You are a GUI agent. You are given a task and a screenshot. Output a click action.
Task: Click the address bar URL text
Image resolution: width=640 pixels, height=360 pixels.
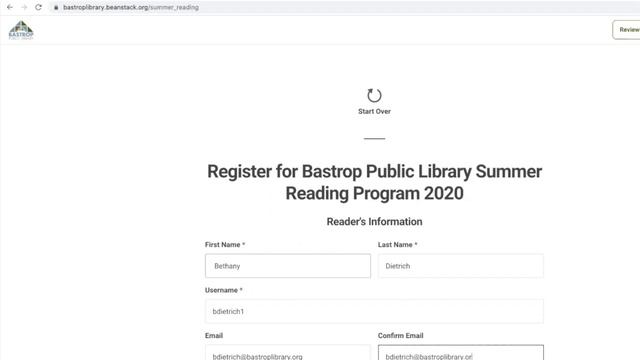pos(131,7)
